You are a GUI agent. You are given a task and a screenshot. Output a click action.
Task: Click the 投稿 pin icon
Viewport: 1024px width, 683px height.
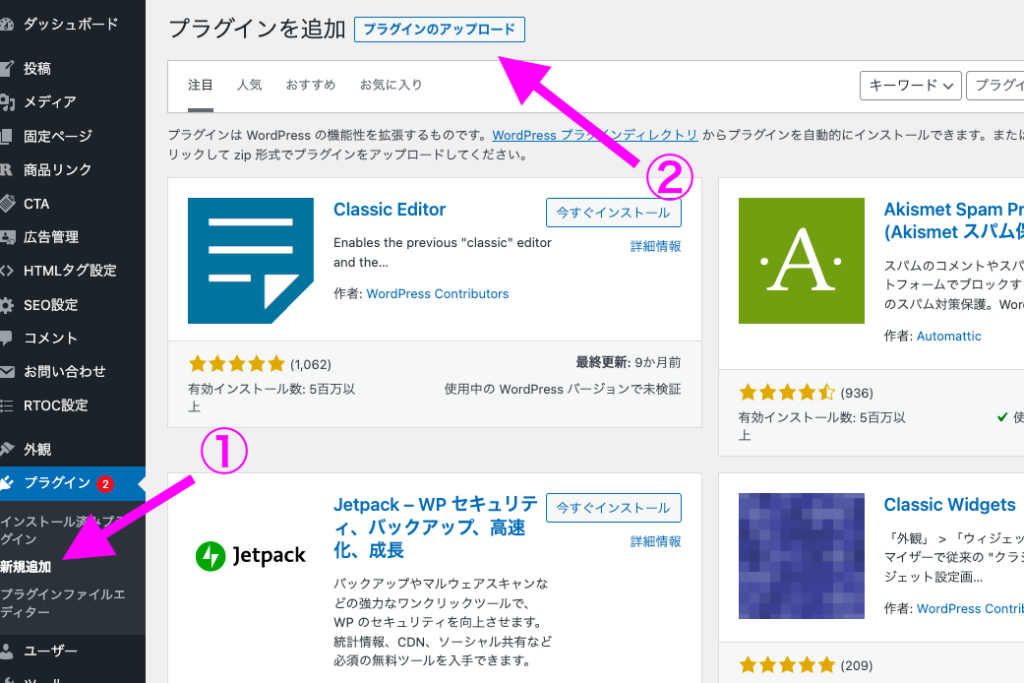(x=7, y=69)
